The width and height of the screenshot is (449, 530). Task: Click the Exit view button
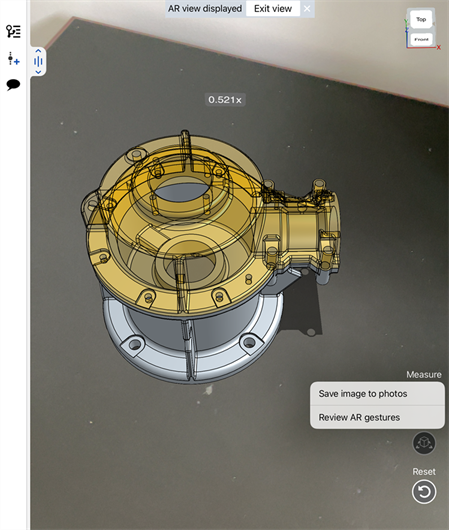pyautogui.click(x=273, y=8)
